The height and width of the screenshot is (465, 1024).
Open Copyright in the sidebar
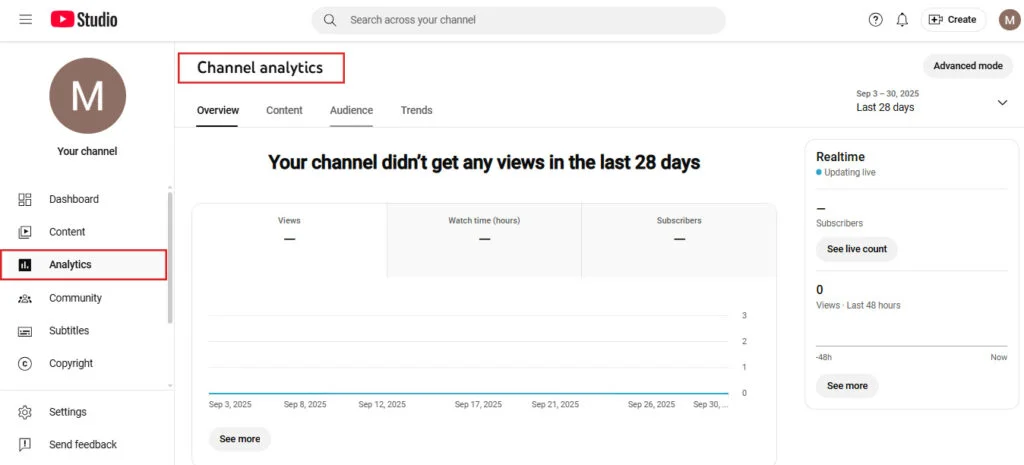[71, 364]
